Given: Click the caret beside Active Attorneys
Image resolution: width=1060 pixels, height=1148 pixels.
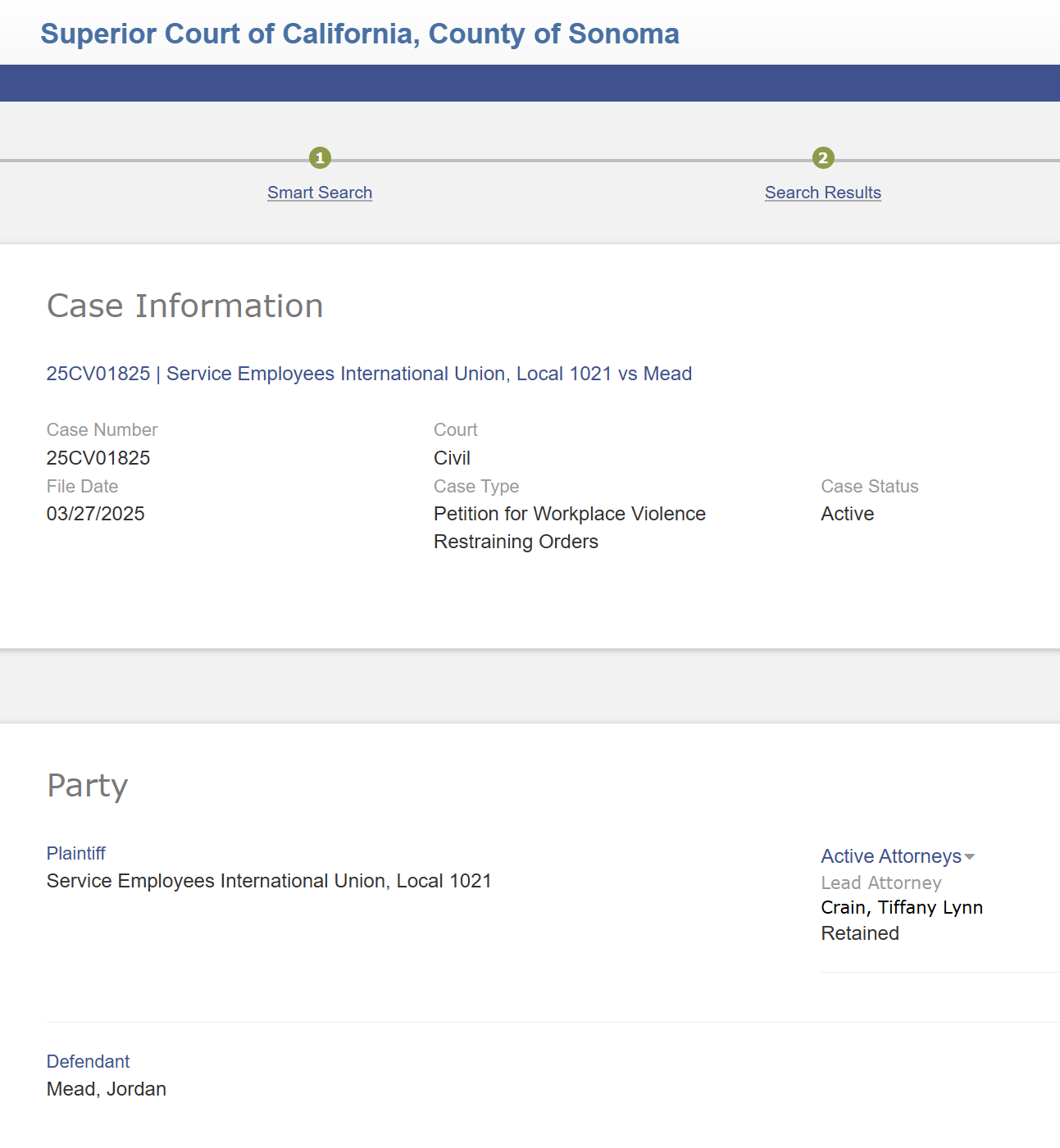Looking at the screenshot, I should [x=970, y=857].
